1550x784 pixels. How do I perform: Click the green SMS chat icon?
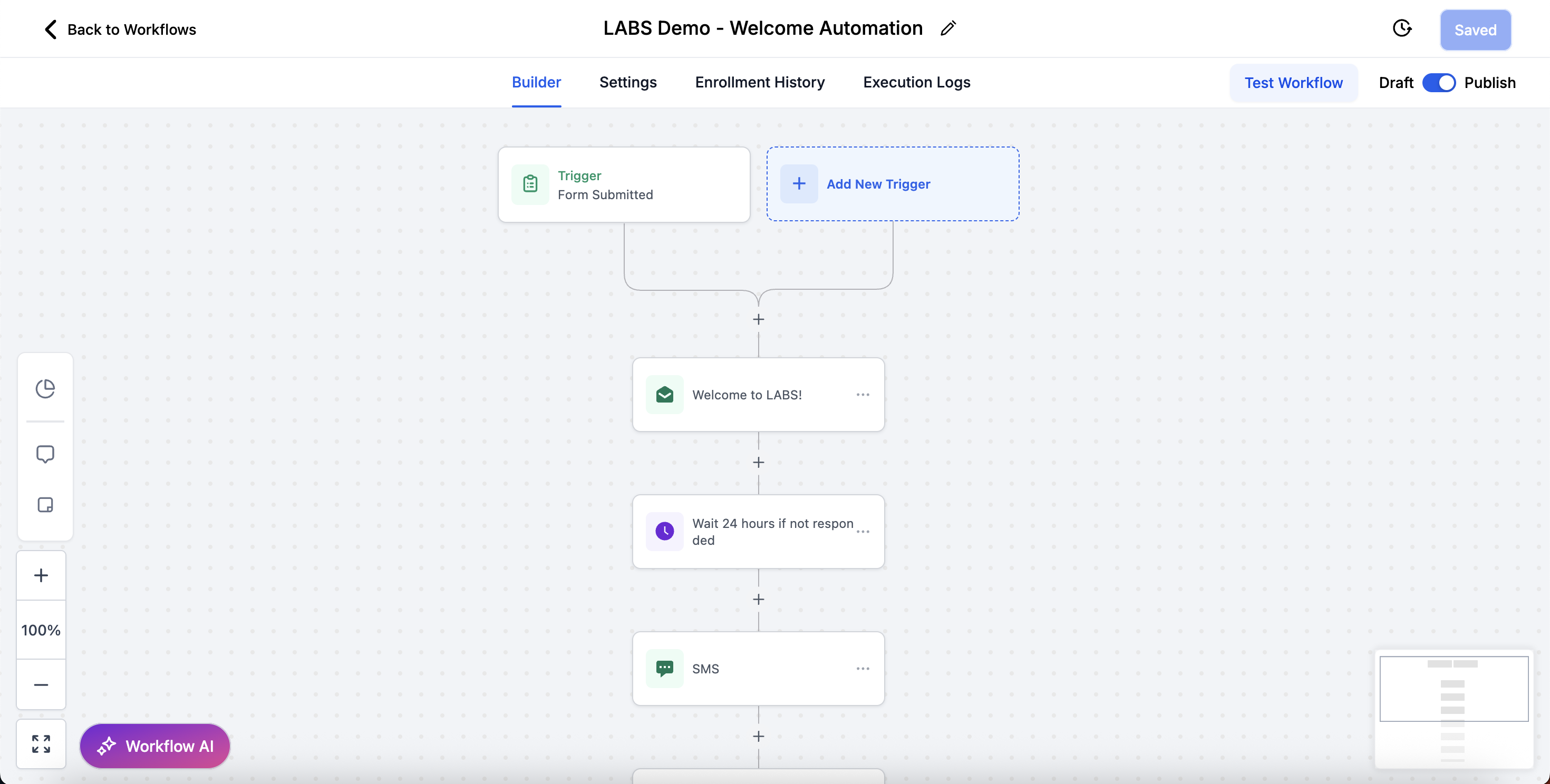pos(664,669)
